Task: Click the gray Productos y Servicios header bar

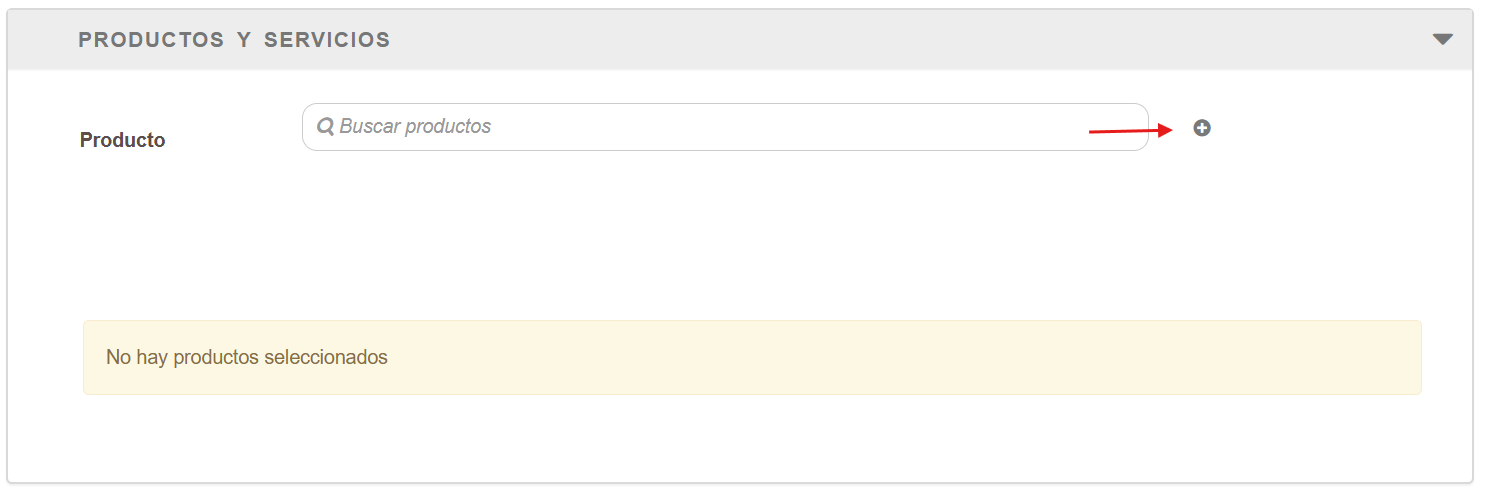Action: coord(740,40)
